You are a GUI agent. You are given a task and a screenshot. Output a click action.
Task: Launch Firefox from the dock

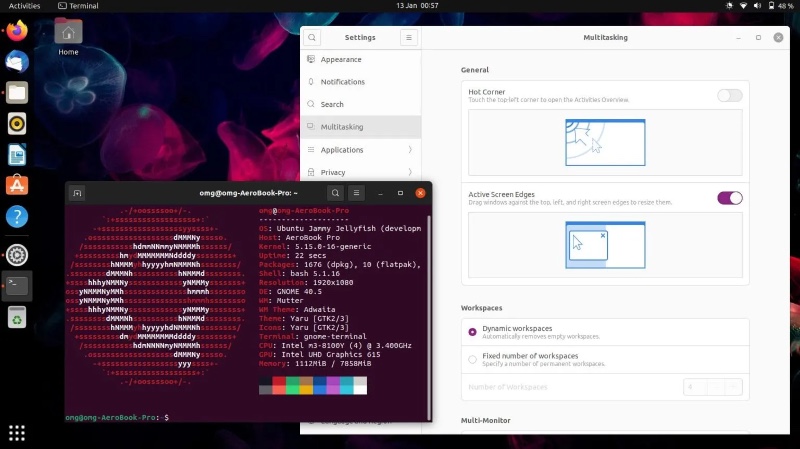pyautogui.click(x=17, y=30)
